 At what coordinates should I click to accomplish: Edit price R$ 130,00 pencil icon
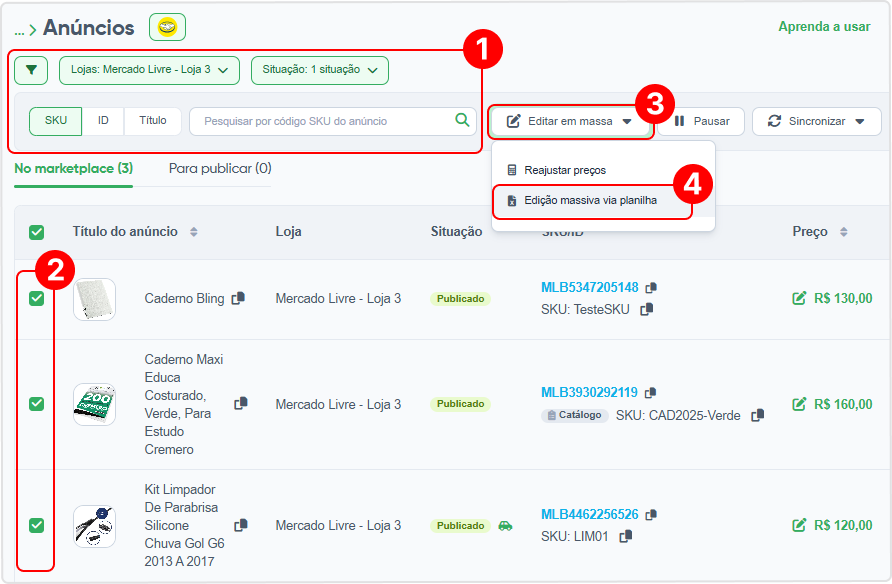pyautogui.click(x=799, y=298)
